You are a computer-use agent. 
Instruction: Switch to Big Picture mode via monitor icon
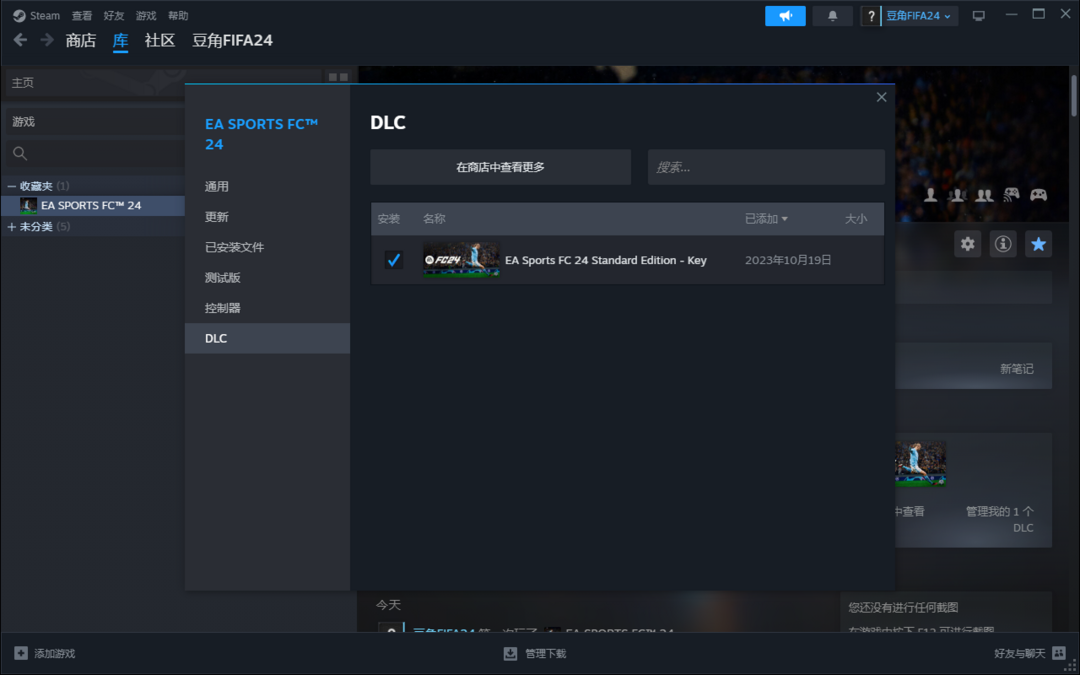pos(979,16)
